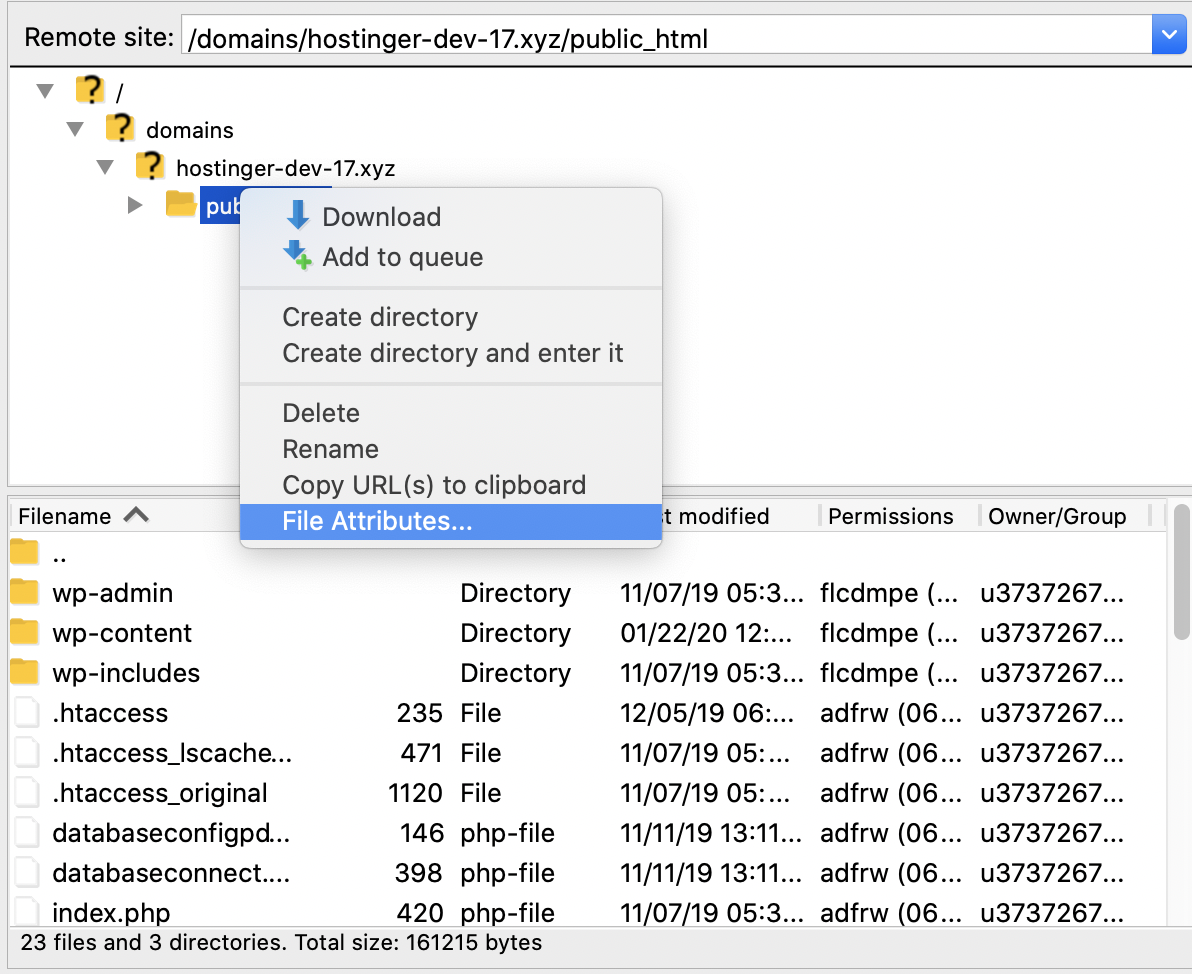Screen dimensions: 1192x974
Task: Click the parent directory (..) folder icon
Action: click(25, 552)
